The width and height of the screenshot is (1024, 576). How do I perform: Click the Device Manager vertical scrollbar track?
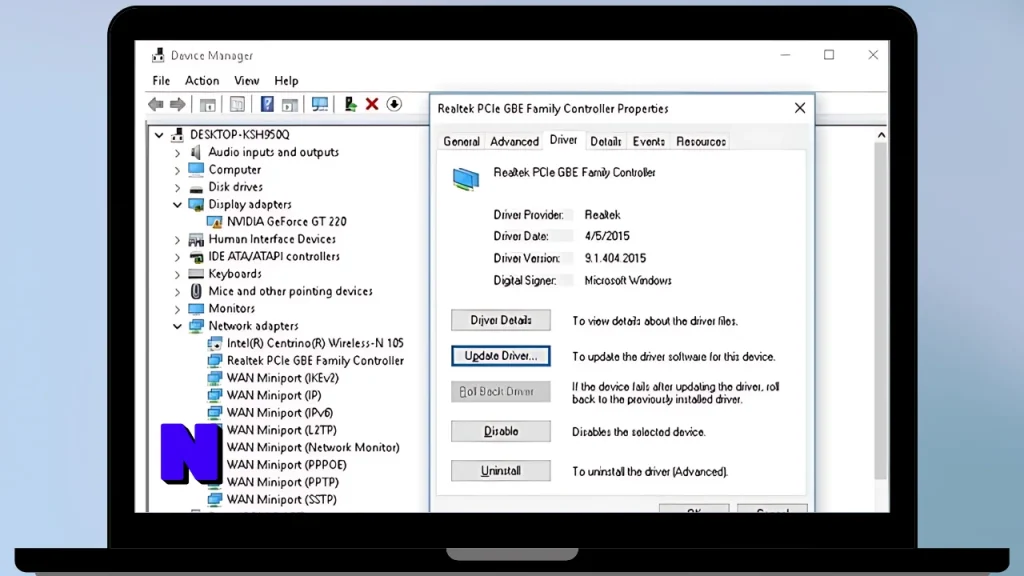click(x=881, y=313)
